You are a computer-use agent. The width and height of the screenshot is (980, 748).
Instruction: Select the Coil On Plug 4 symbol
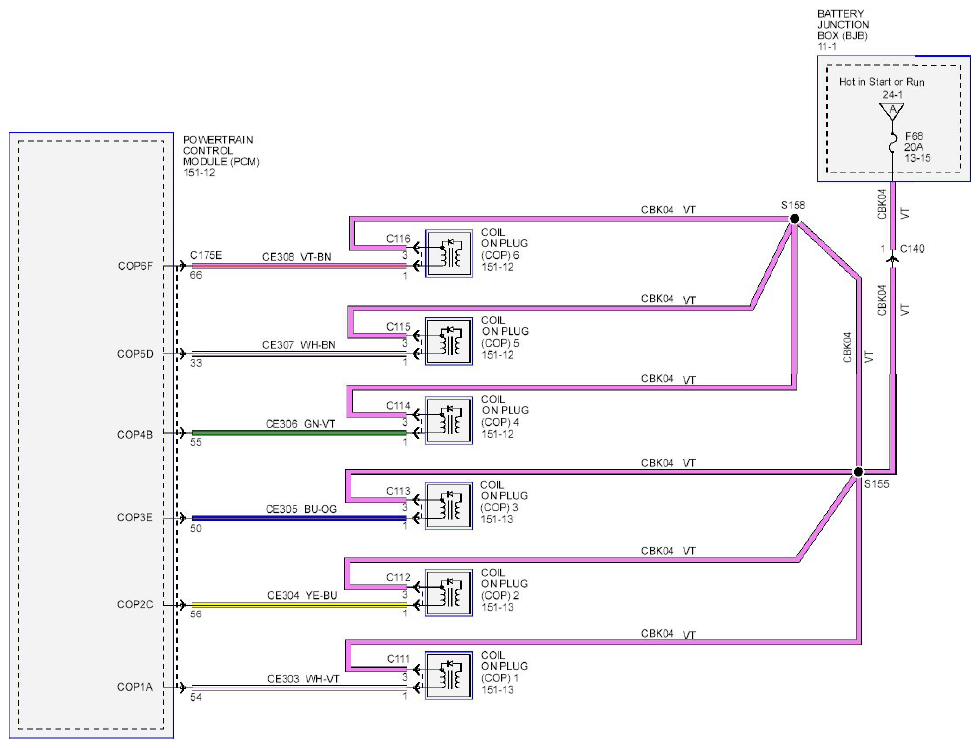pos(449,421)
